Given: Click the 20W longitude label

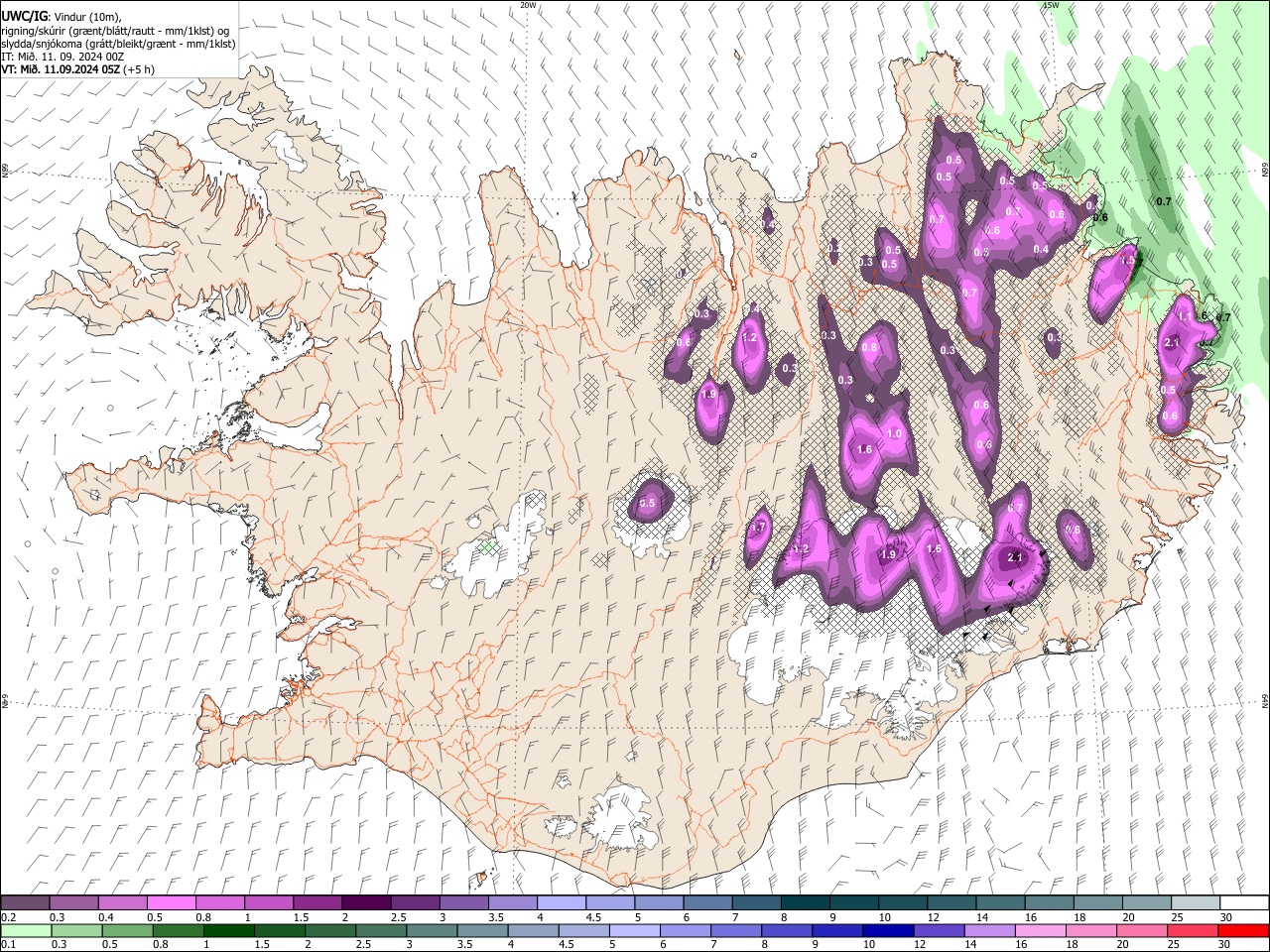Looking at the screenshot, I should click(529, 5).
